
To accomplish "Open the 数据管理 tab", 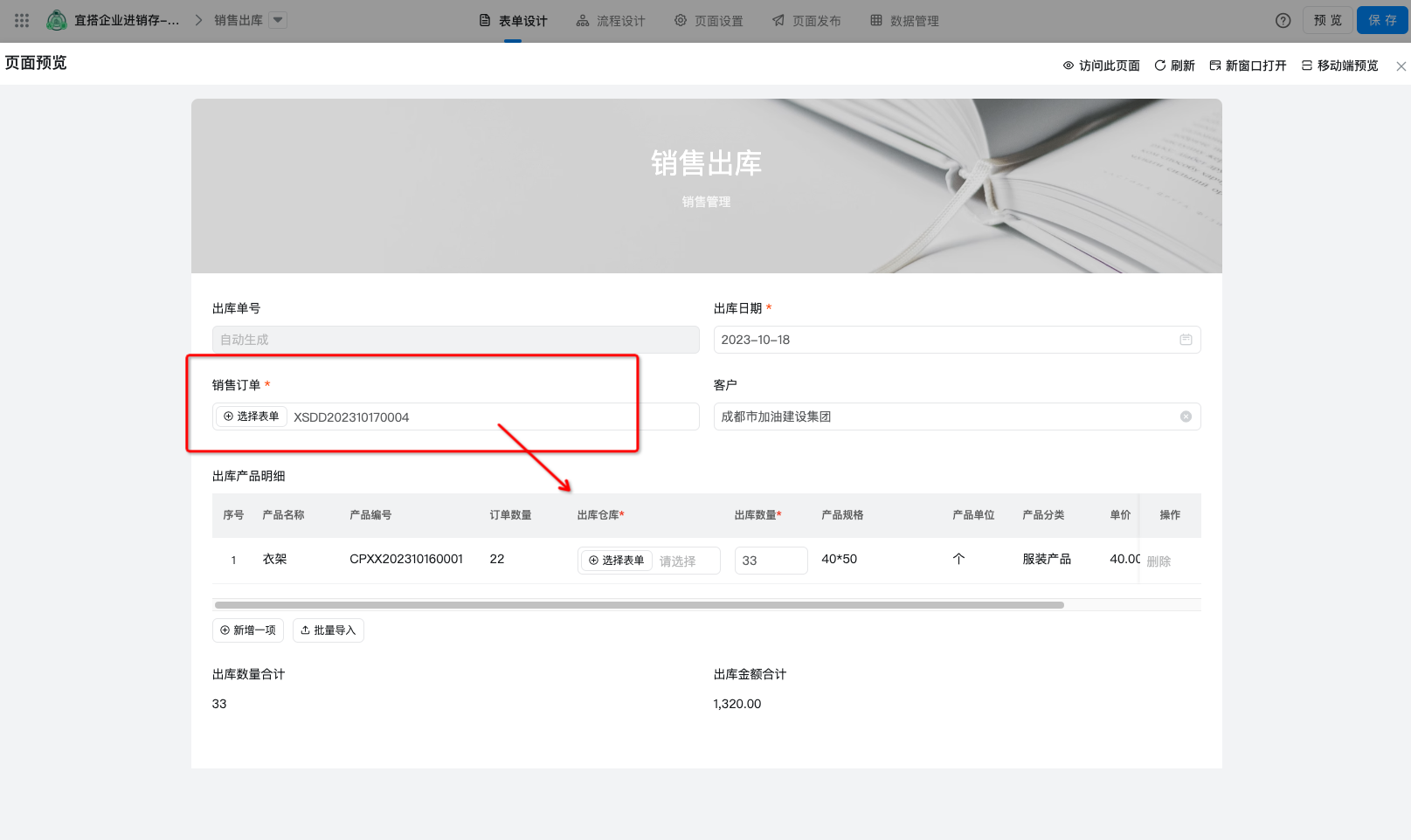I will tap(904, 21).
